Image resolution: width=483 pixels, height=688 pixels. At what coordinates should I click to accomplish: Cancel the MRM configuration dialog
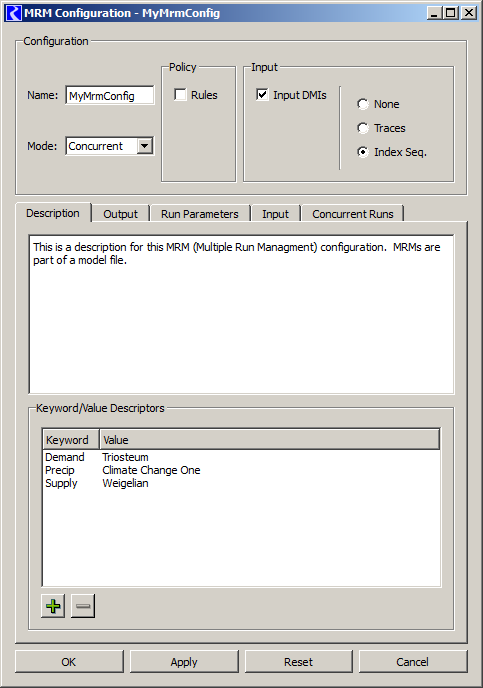click(x=413, y=662)
